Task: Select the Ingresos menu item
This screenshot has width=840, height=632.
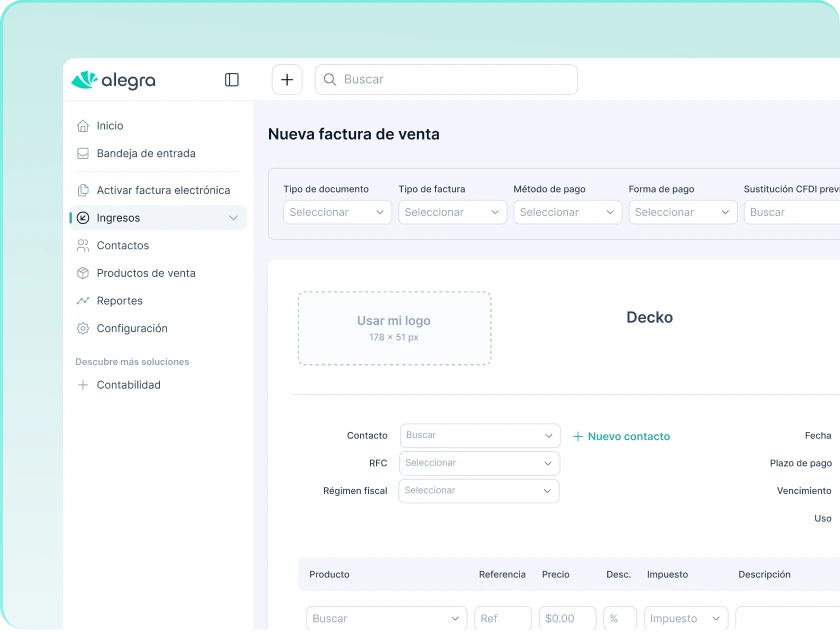Action: (118, 218)
